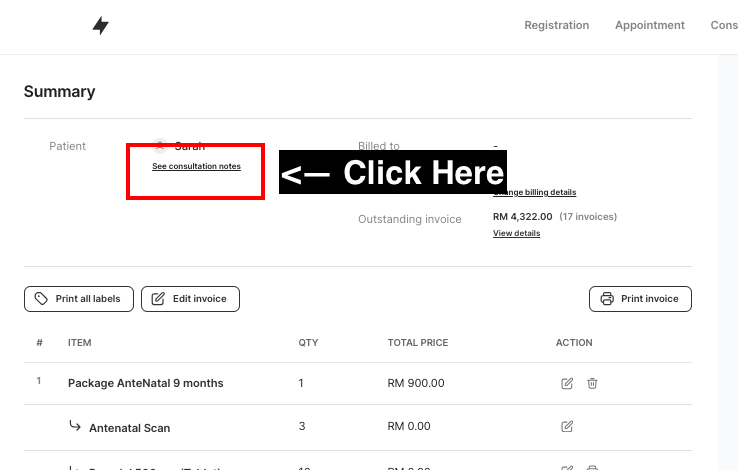Edit the Antenatal Scan row
Image resolution: width=738 pixels, height=470 pixels.
point(567,426)
